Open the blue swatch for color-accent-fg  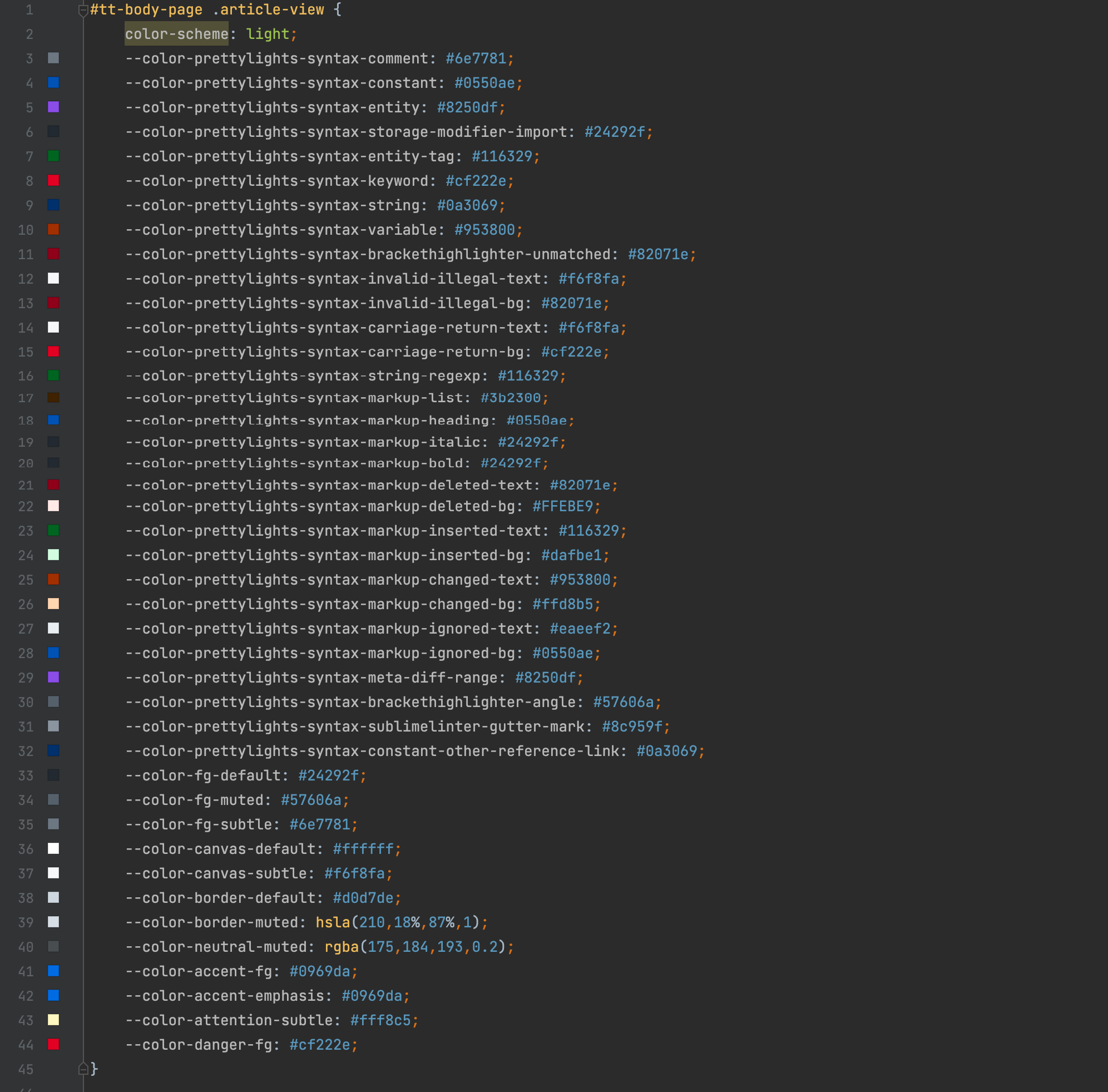[x=53, y=971]
